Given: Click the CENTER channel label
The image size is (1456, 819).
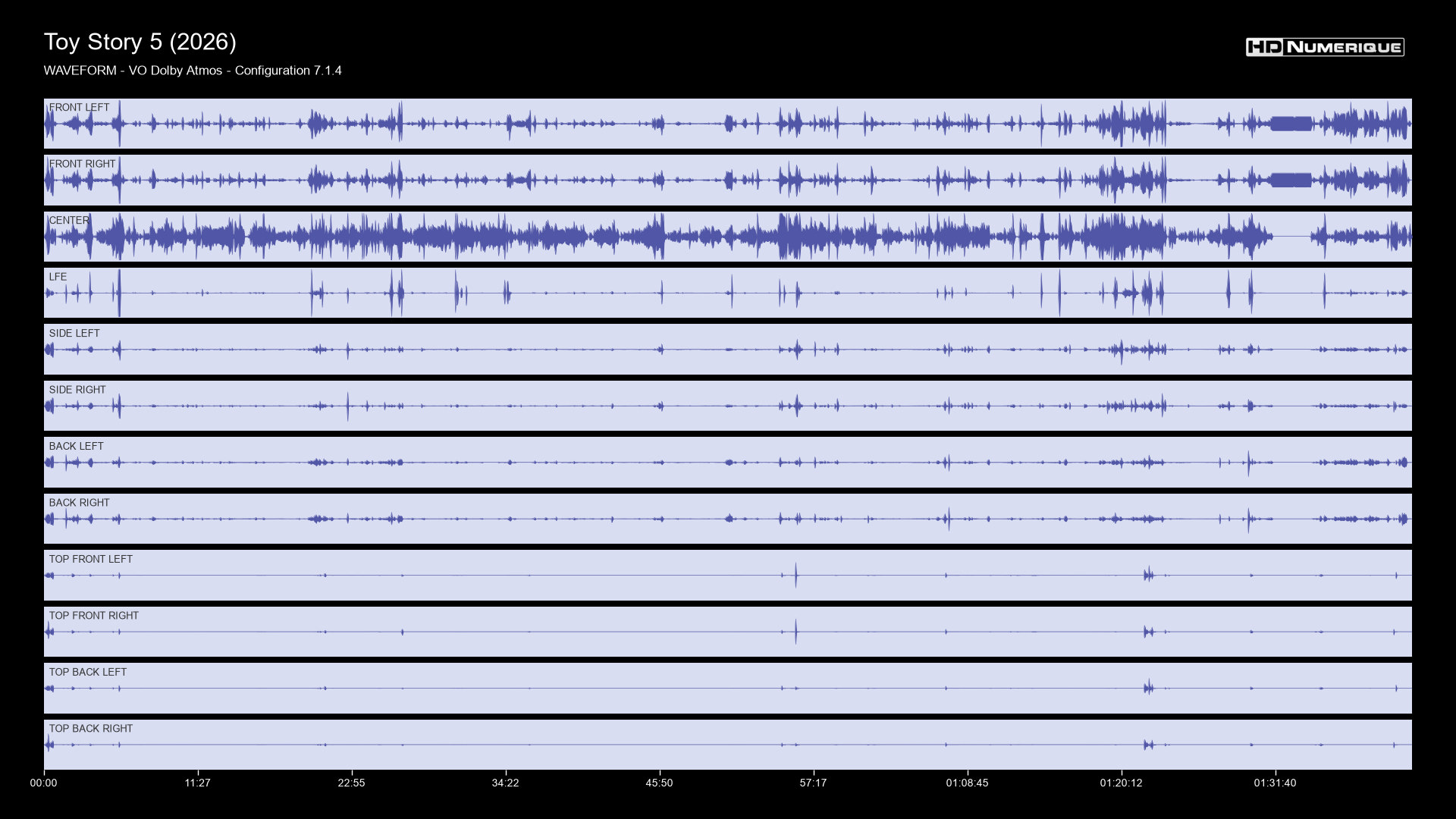Looking at the screenshot, I should pos(69,221).
